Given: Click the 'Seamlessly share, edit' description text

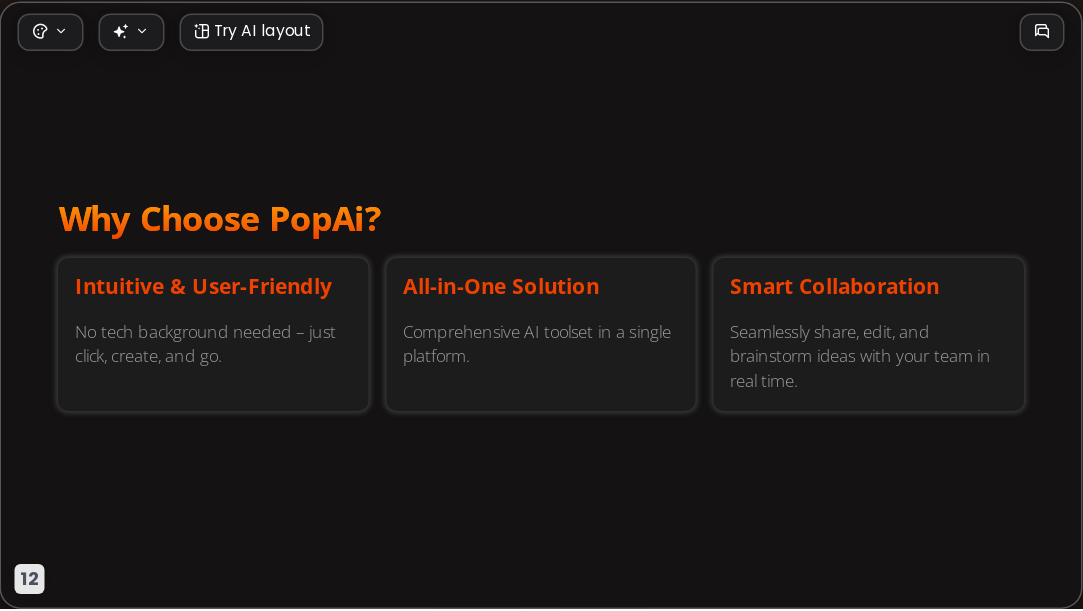Looking at the screenshot, I should coord(860,356).
